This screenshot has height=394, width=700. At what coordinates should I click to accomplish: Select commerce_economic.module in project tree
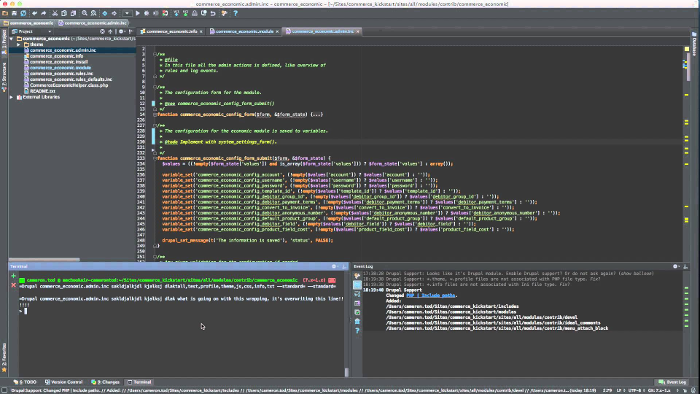(x=60, y=68)
